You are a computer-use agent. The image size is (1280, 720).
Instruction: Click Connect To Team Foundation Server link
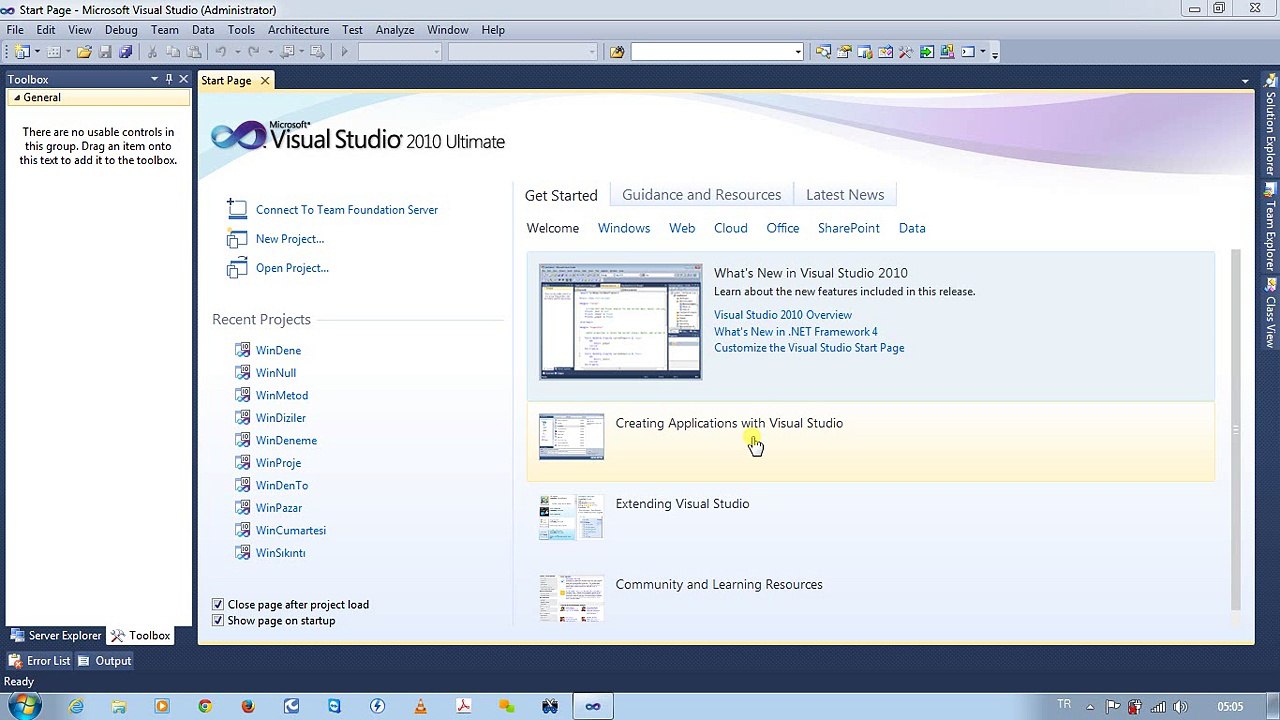(346, 210)
